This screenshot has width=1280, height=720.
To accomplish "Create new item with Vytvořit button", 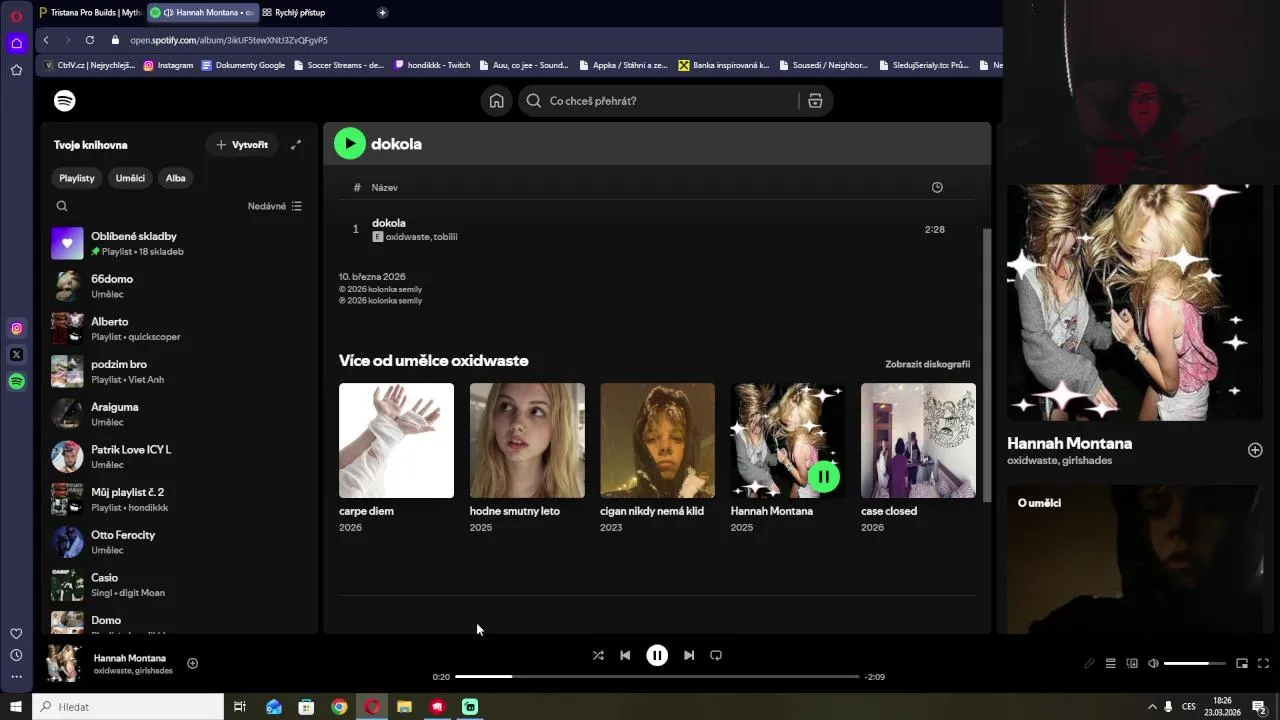I will [242, 145].
